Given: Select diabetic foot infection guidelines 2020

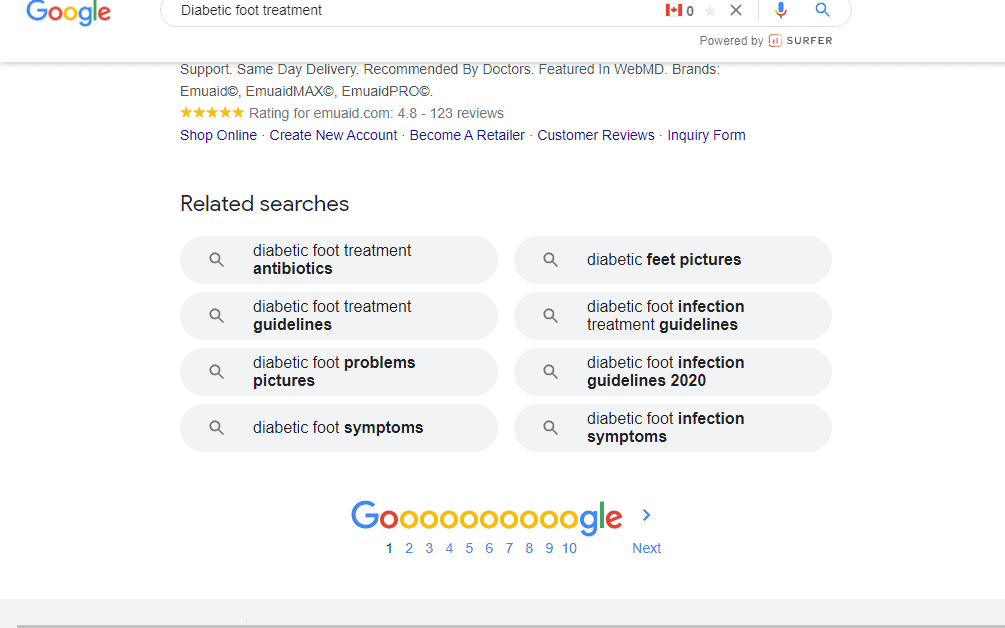Looking at the screenshot, I should (x=672, y=372).
